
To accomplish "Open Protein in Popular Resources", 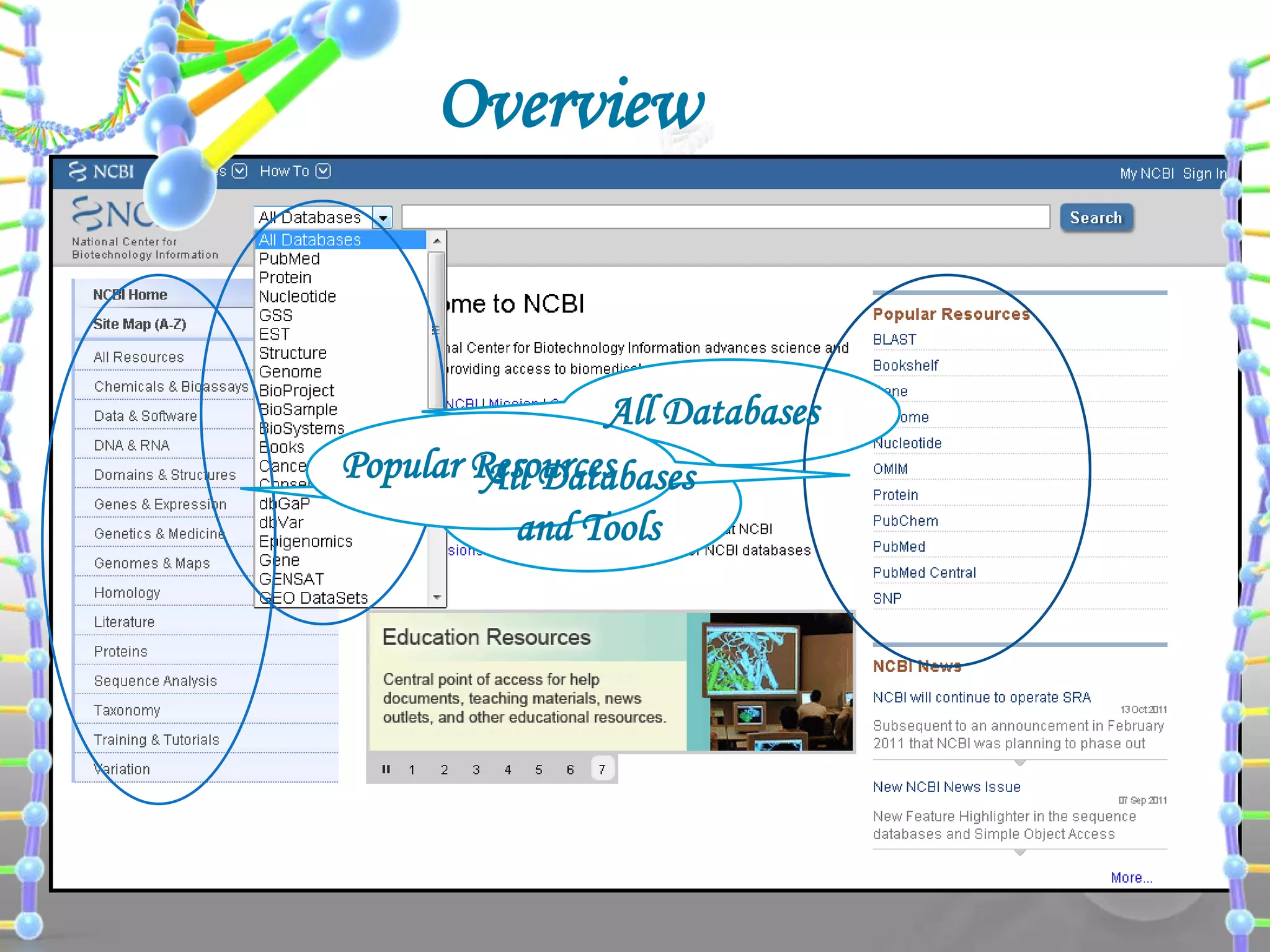I will [895, 495].
